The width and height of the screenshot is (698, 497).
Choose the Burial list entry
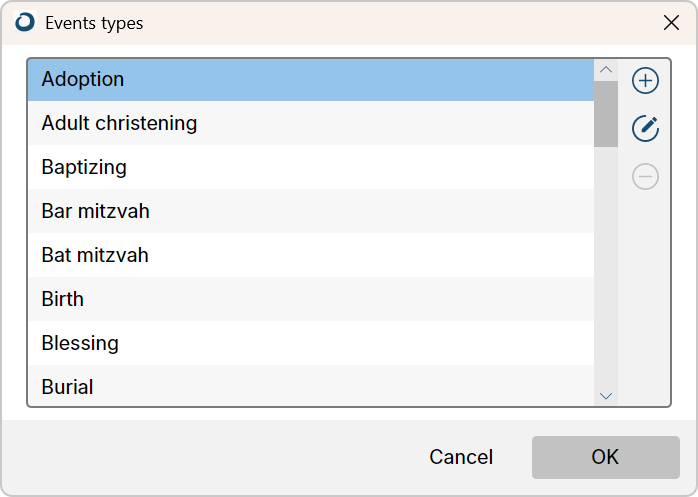coord(311,386)
